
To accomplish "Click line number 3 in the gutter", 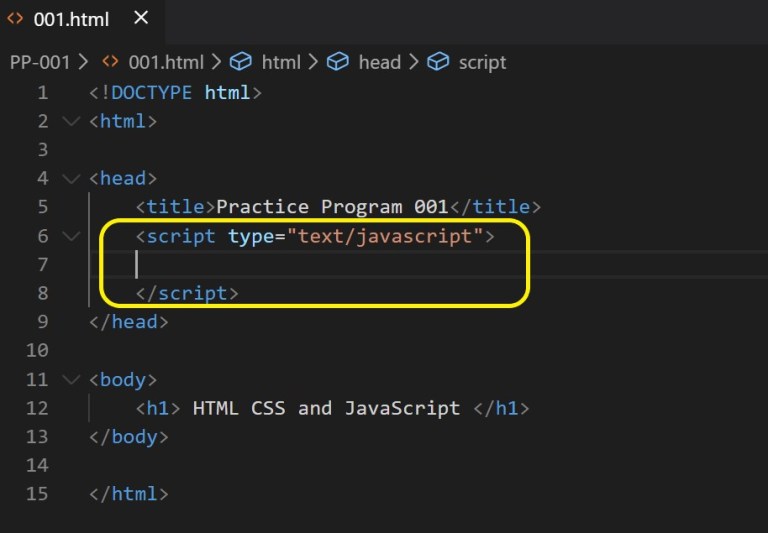I will [43, 149].
